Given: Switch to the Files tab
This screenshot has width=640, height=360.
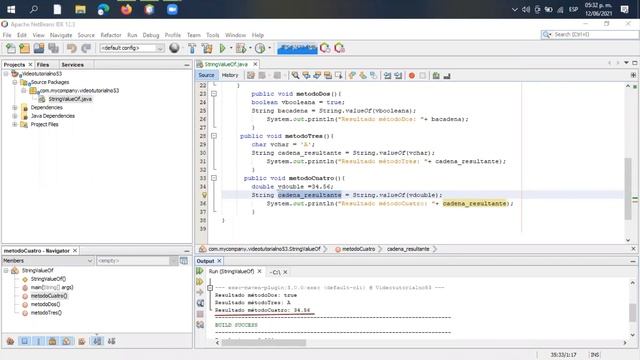Looking at the screenshot, I should coord(43,64).
